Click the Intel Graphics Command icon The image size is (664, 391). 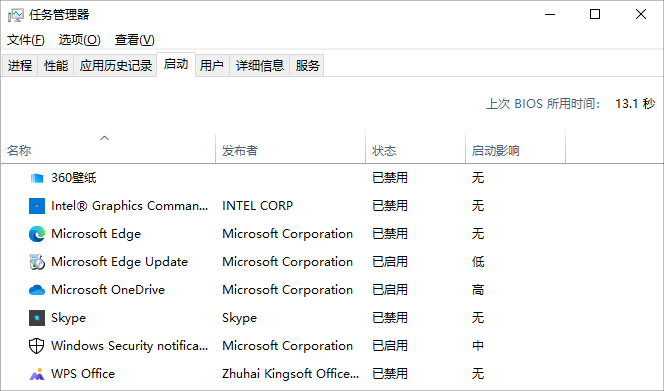[37, 206]
